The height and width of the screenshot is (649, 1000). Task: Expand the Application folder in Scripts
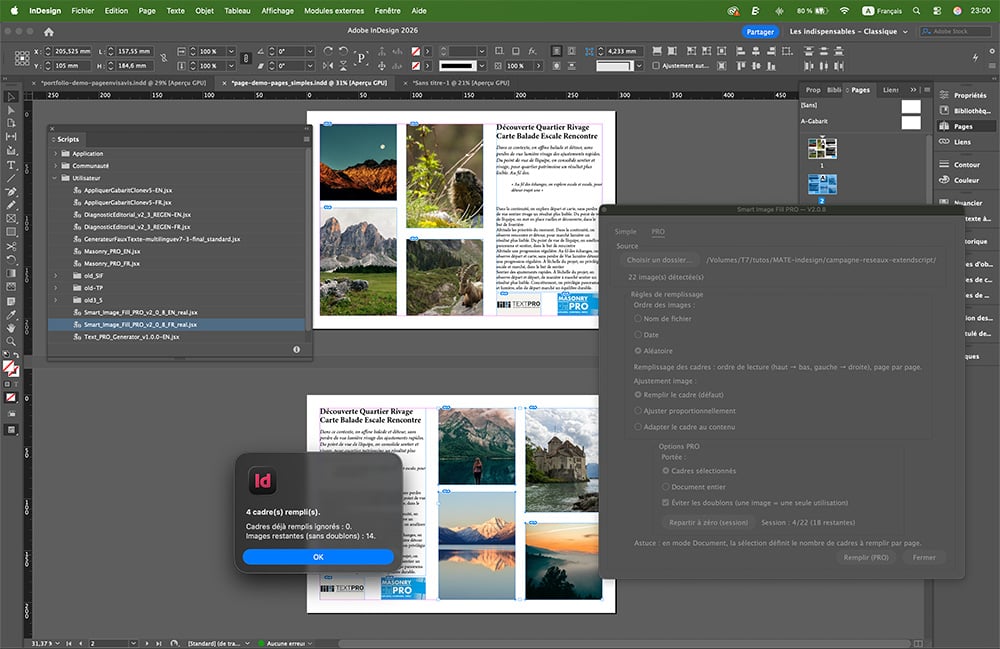pos(56,154)
